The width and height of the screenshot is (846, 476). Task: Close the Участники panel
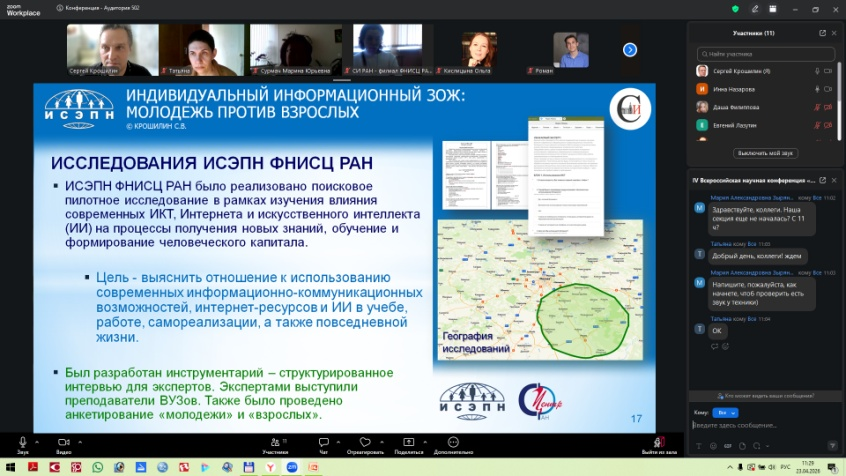pos(834,33)
